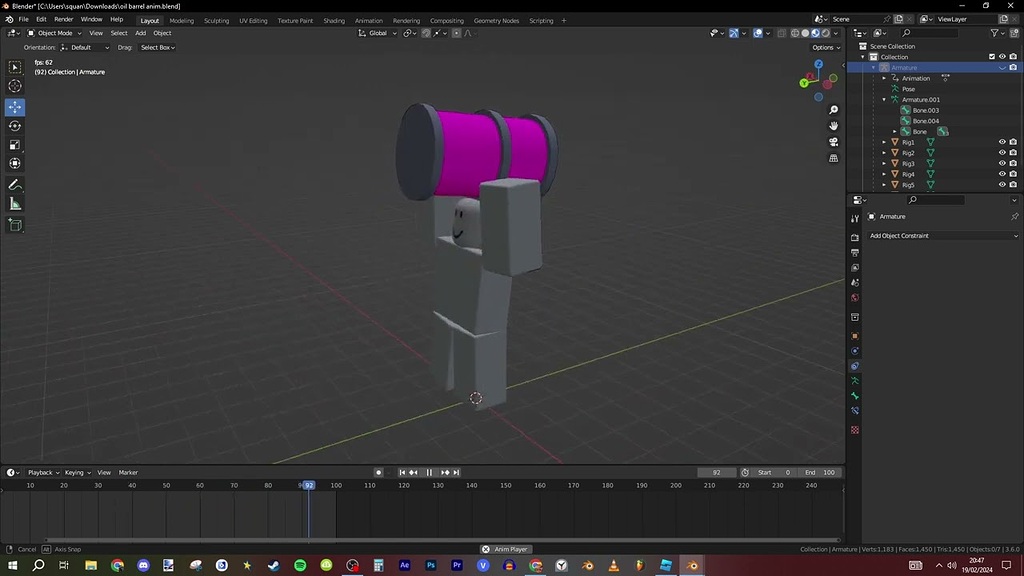Image resolution: width=1024 pixels, height=576 pixels.
Task: Open the Object menu in the header
Action: (x=163, y=33)
